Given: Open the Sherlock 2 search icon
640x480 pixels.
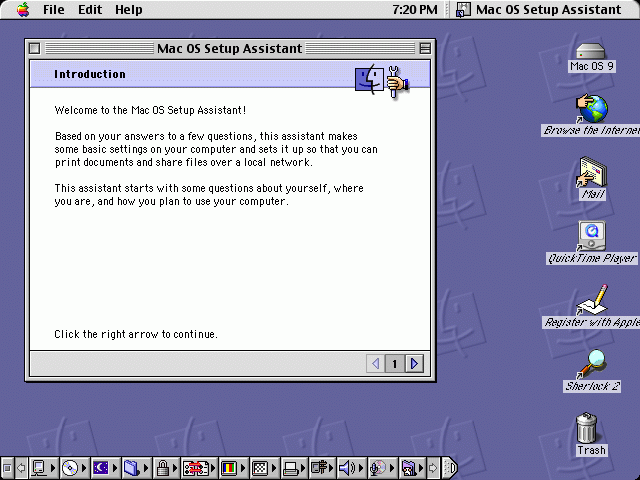Looking at the screenshot, I should coord(592,363).
